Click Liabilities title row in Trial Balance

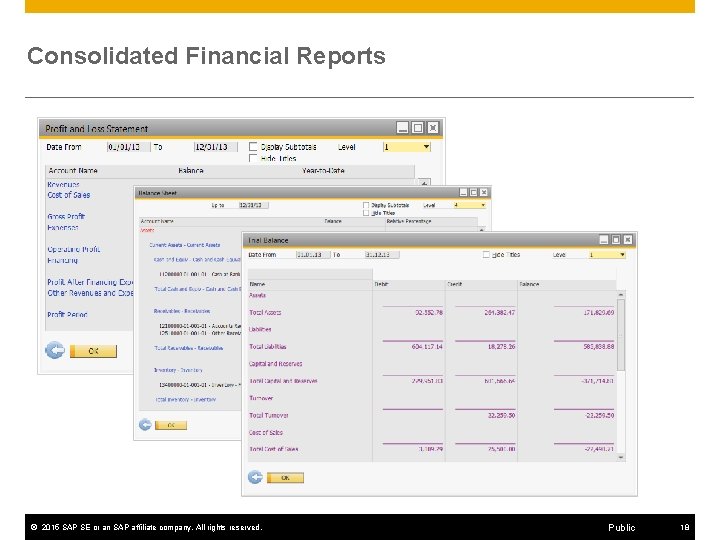432,329
